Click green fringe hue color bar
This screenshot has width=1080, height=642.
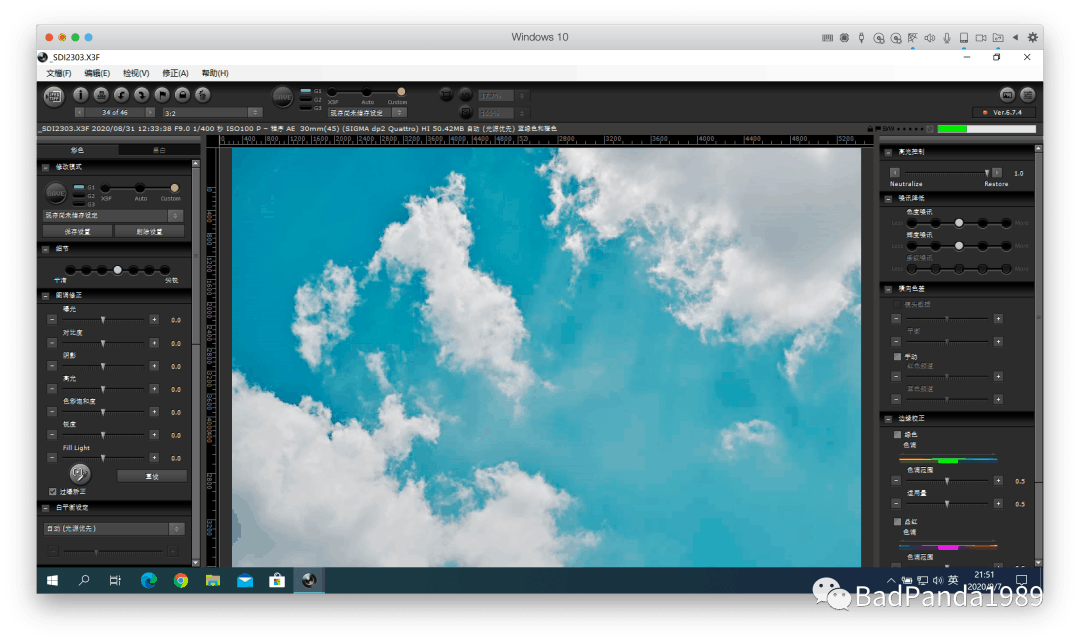[x=948, y=459]
